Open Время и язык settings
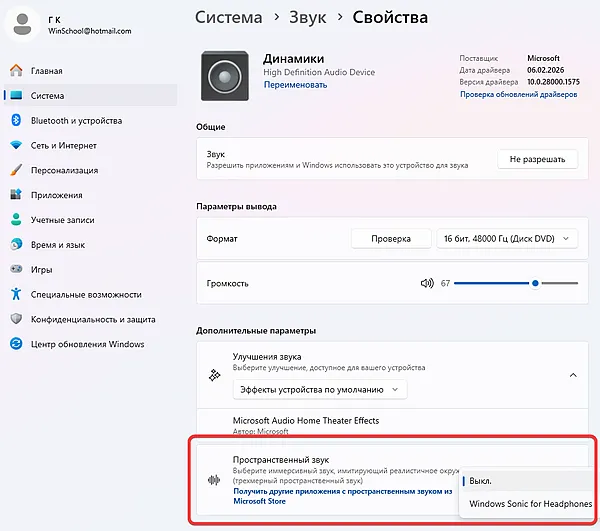 click(91, 244)
